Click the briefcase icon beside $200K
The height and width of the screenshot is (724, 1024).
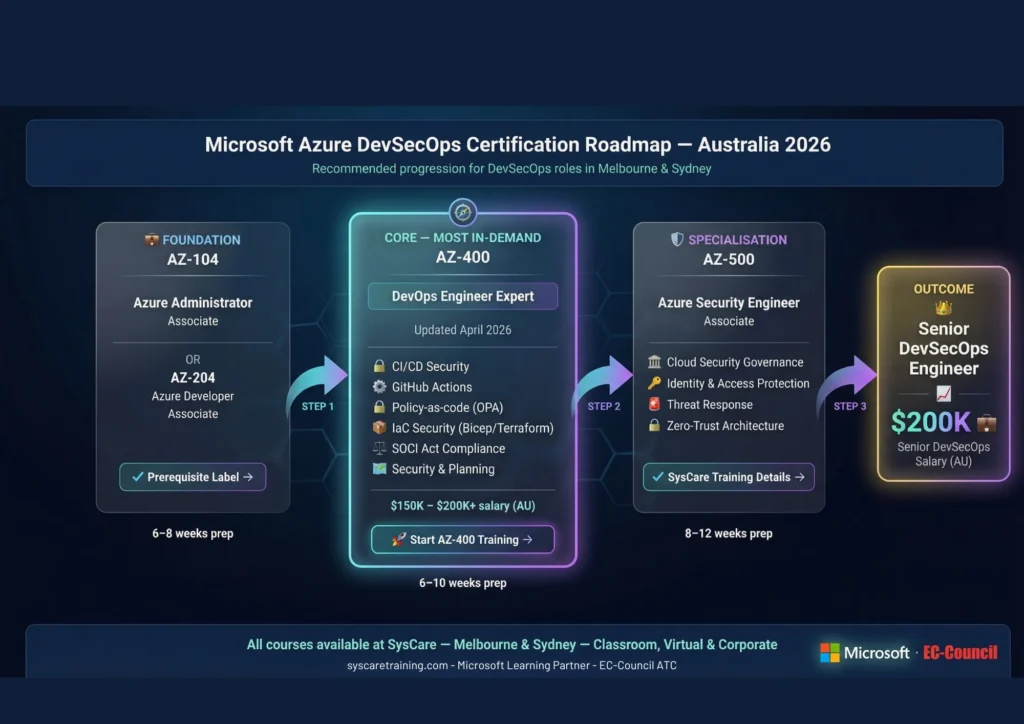point(986,422)
